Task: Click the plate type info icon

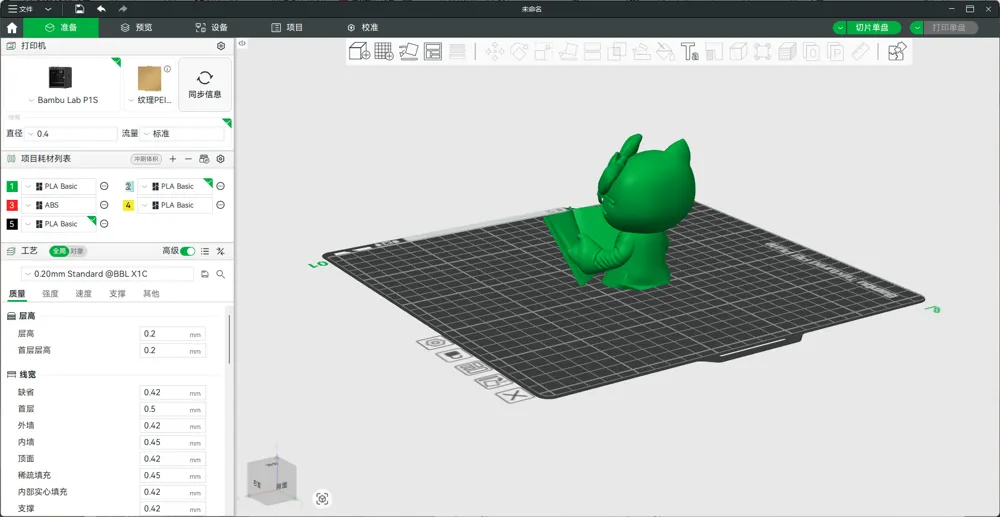Action: point(167,69)
